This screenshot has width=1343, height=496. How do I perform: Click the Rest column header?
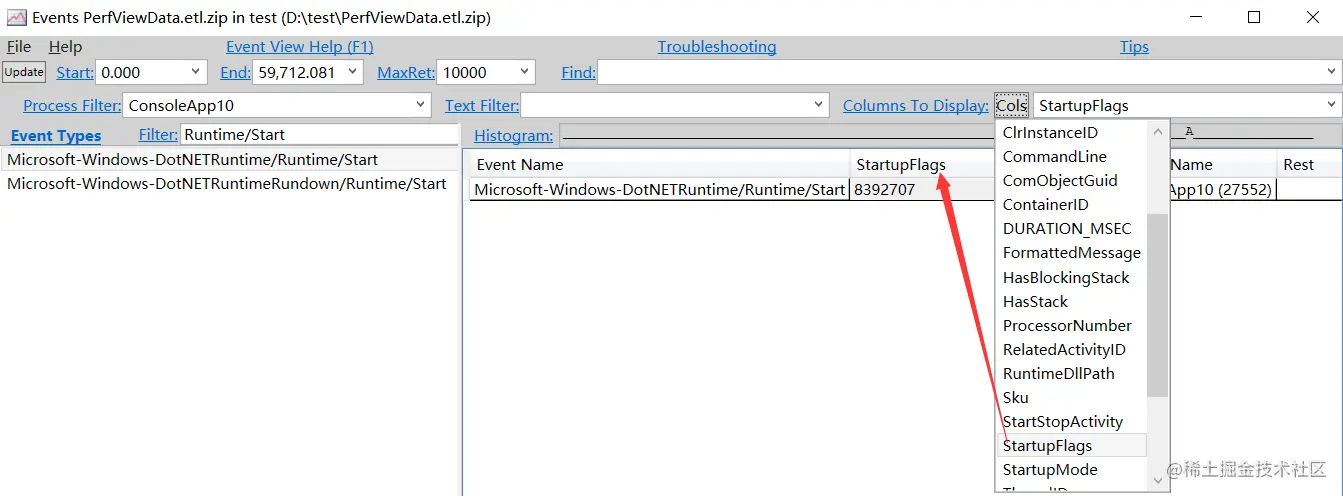[x=1309, y=165]
